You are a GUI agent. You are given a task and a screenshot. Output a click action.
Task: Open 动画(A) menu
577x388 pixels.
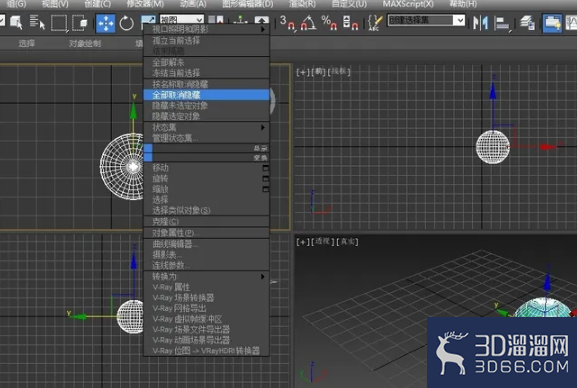click(193, 4)
